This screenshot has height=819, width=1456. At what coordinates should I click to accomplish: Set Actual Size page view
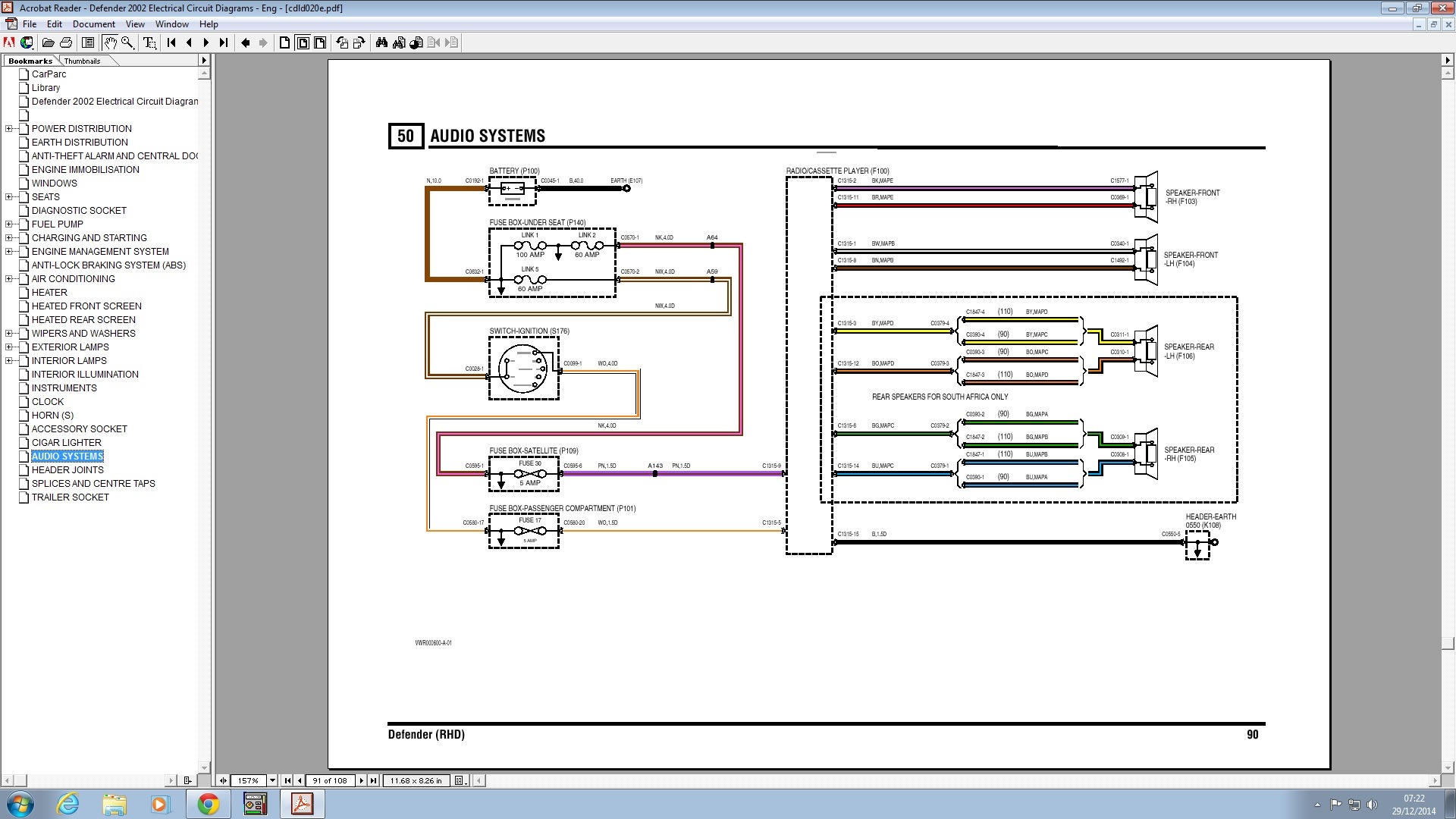[285, 42]
